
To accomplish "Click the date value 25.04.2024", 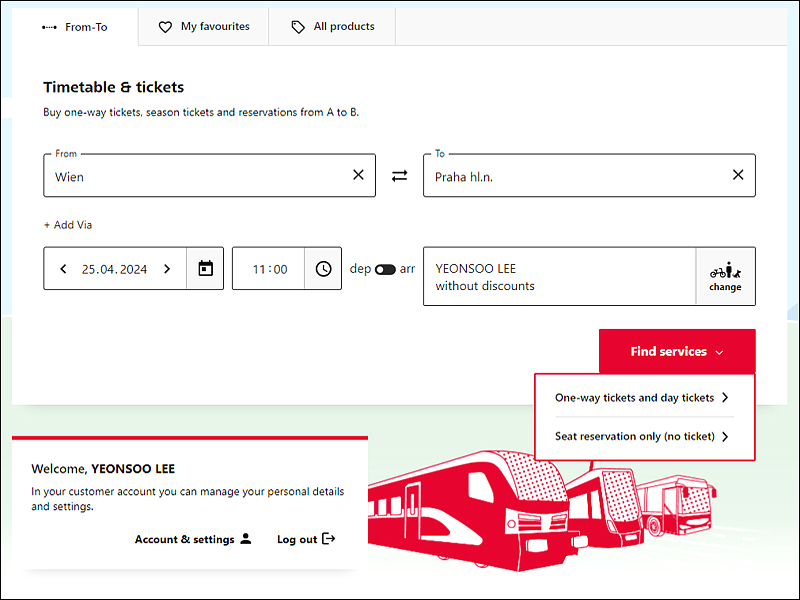I will pos(114,269).
